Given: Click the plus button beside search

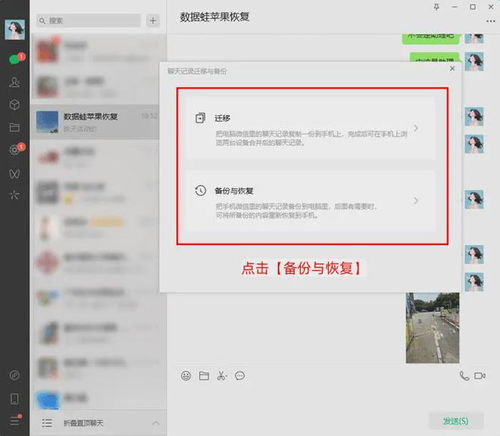Looking at the screenshot, I should (153, 21).
